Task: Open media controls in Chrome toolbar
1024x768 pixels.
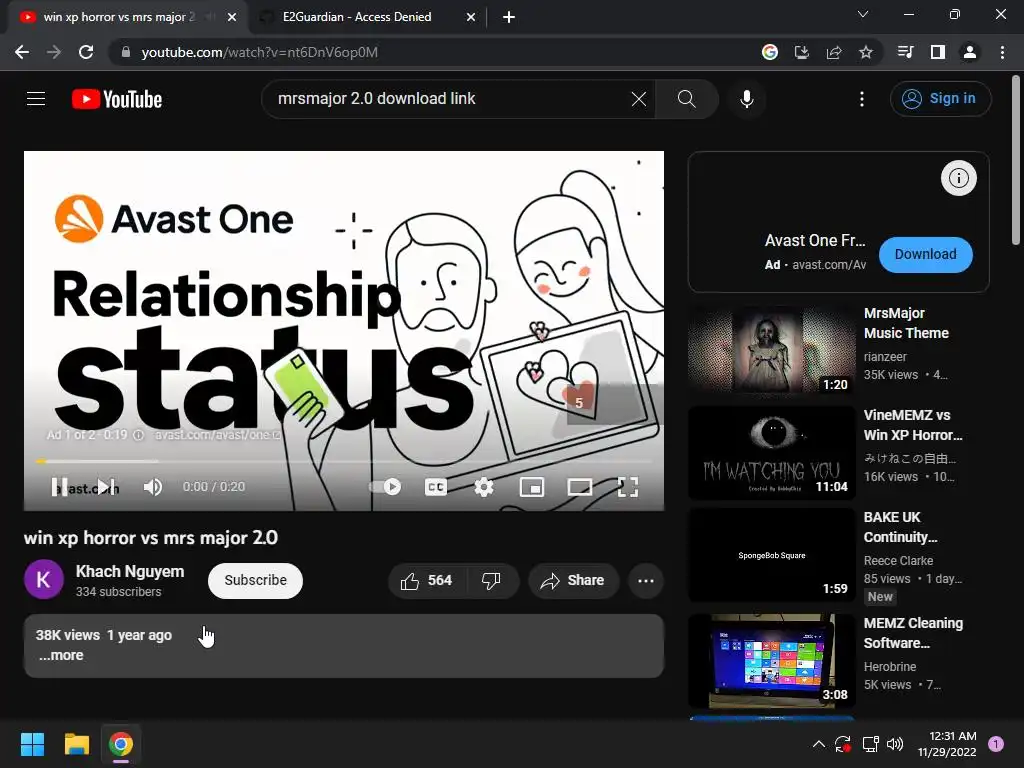Action: (x=906, y=52)
